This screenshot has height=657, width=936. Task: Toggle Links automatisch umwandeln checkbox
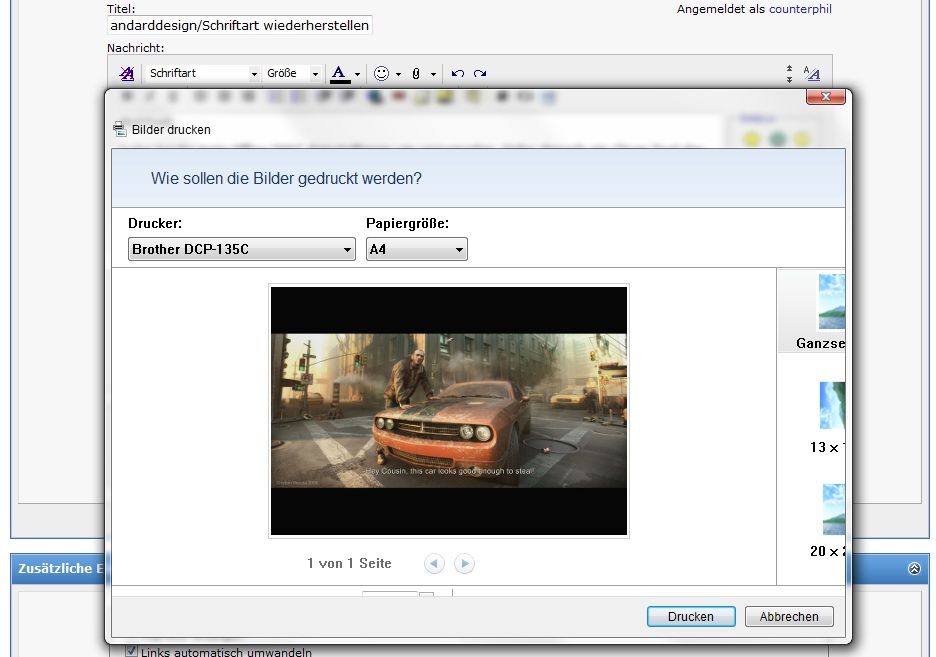(x=131, y=651)
